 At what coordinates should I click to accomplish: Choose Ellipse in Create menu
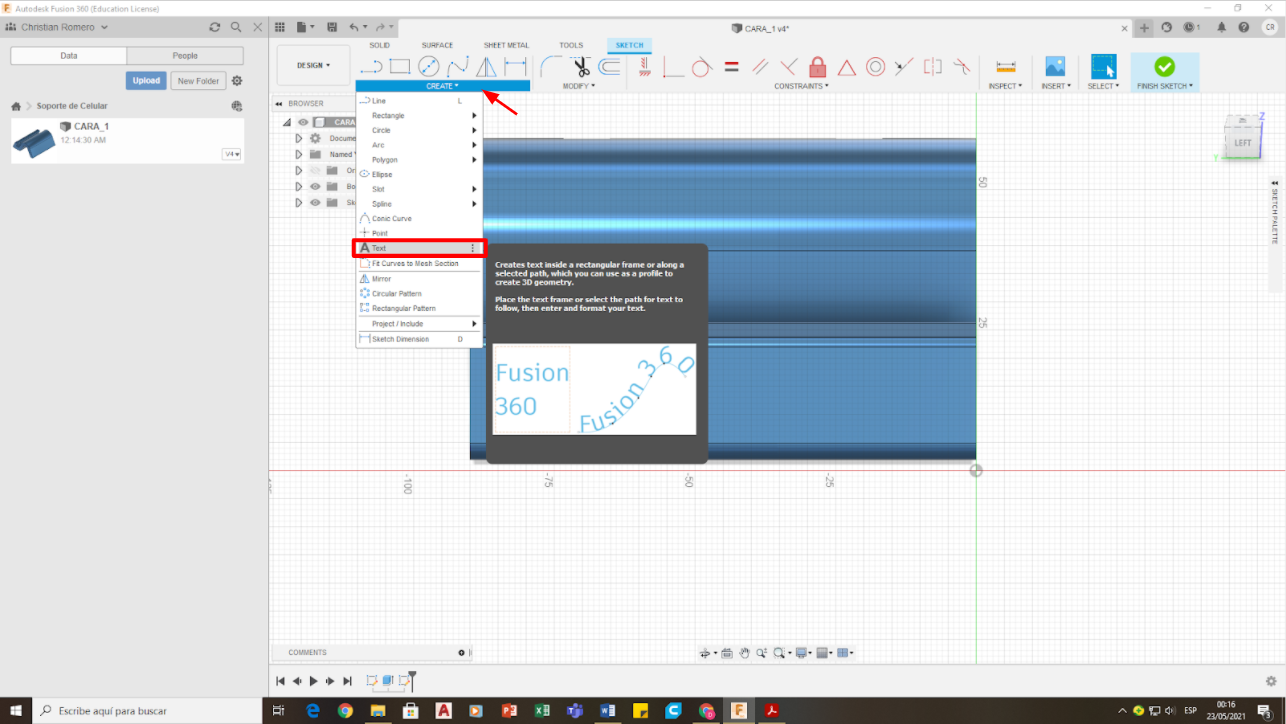419,174
